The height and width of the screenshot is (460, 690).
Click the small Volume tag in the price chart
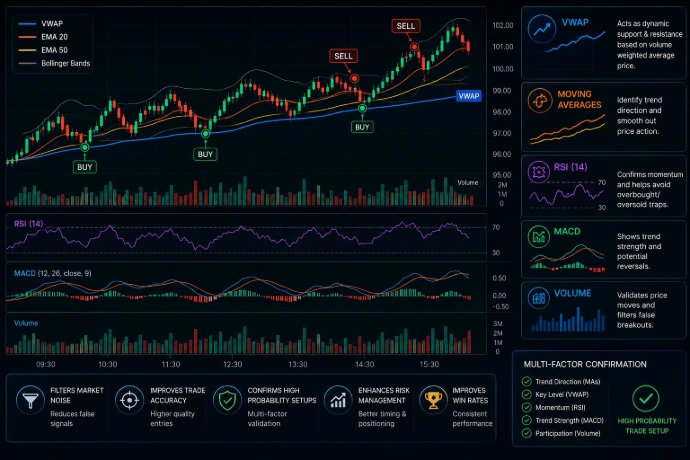point(467,182)
